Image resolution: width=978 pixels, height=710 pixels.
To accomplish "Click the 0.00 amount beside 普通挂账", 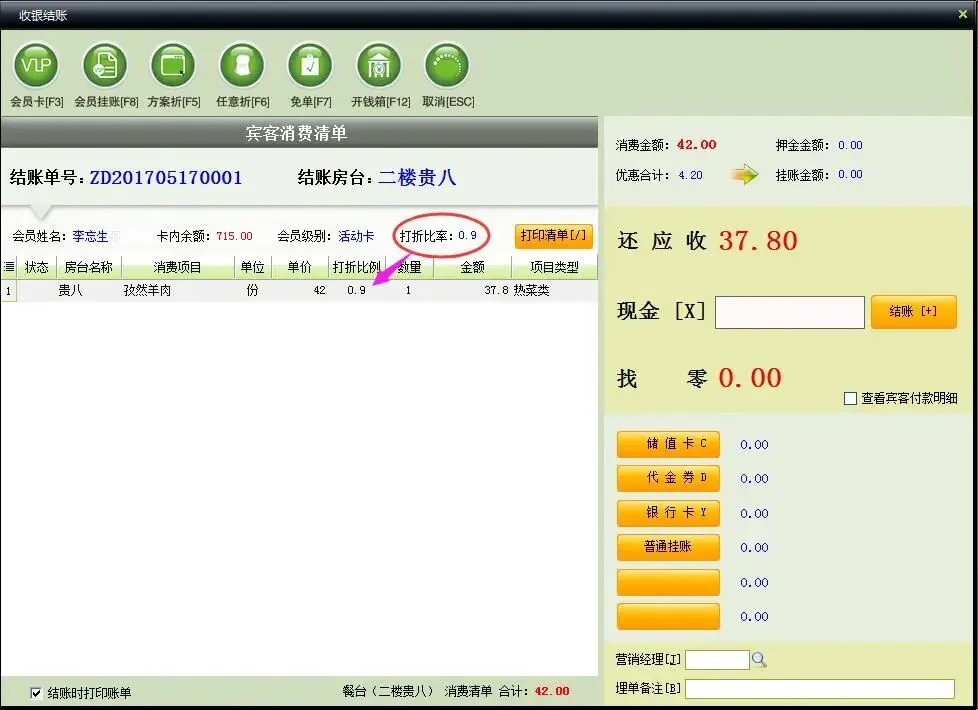I will (754, 548).
